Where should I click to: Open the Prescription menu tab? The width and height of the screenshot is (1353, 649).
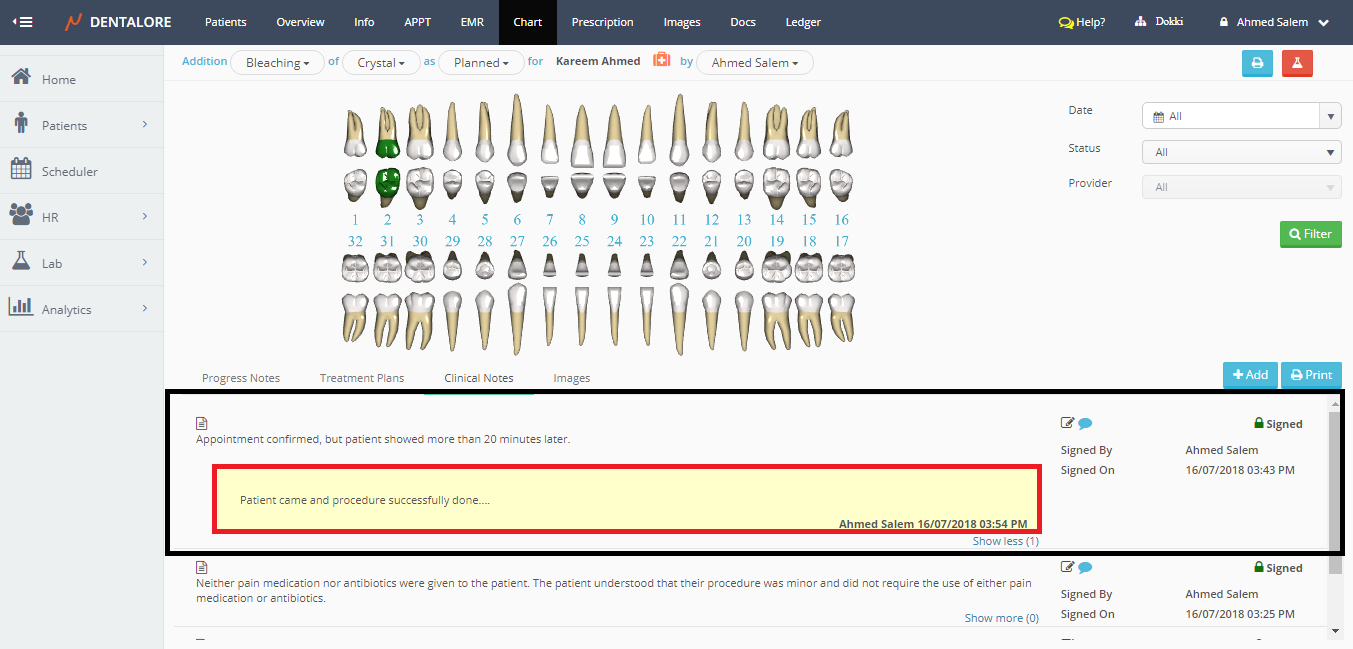(x=602, y=22)
